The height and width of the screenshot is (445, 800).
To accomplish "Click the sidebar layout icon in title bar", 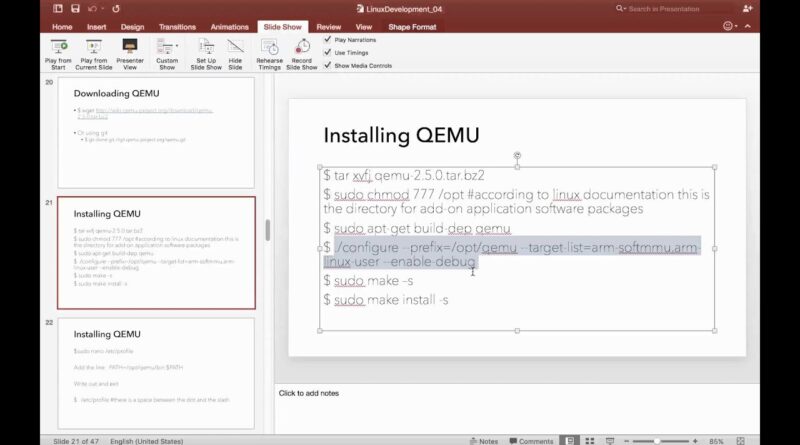I will click(x=58, y=9).
